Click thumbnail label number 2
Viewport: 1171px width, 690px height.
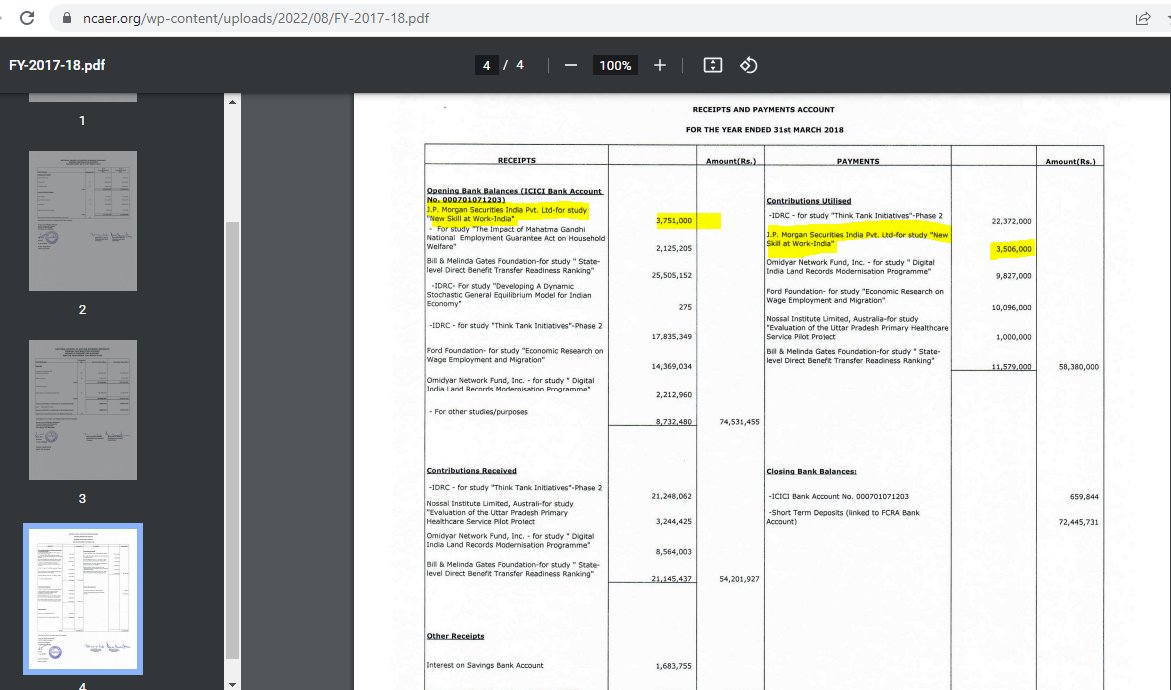[82, 310]
